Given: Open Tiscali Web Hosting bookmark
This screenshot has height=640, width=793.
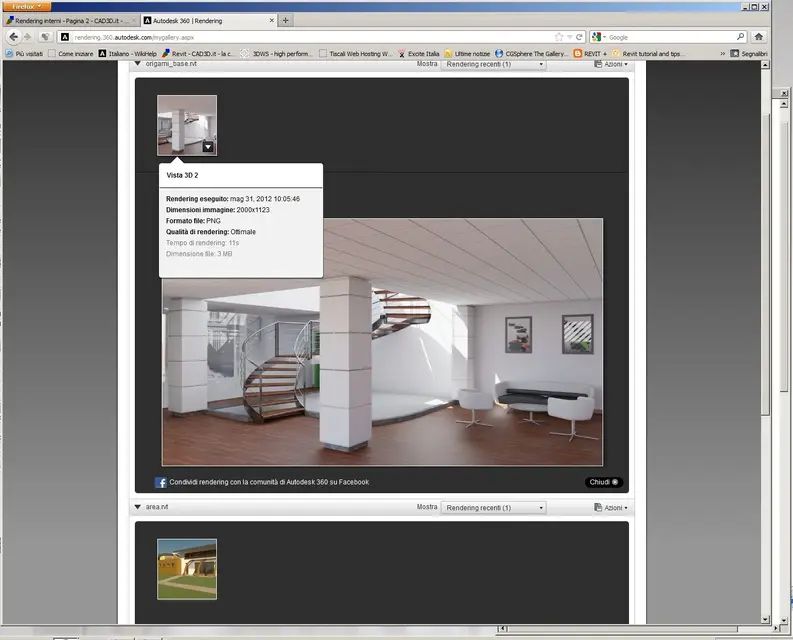Looking at the screenshot, I should point(356,54).
